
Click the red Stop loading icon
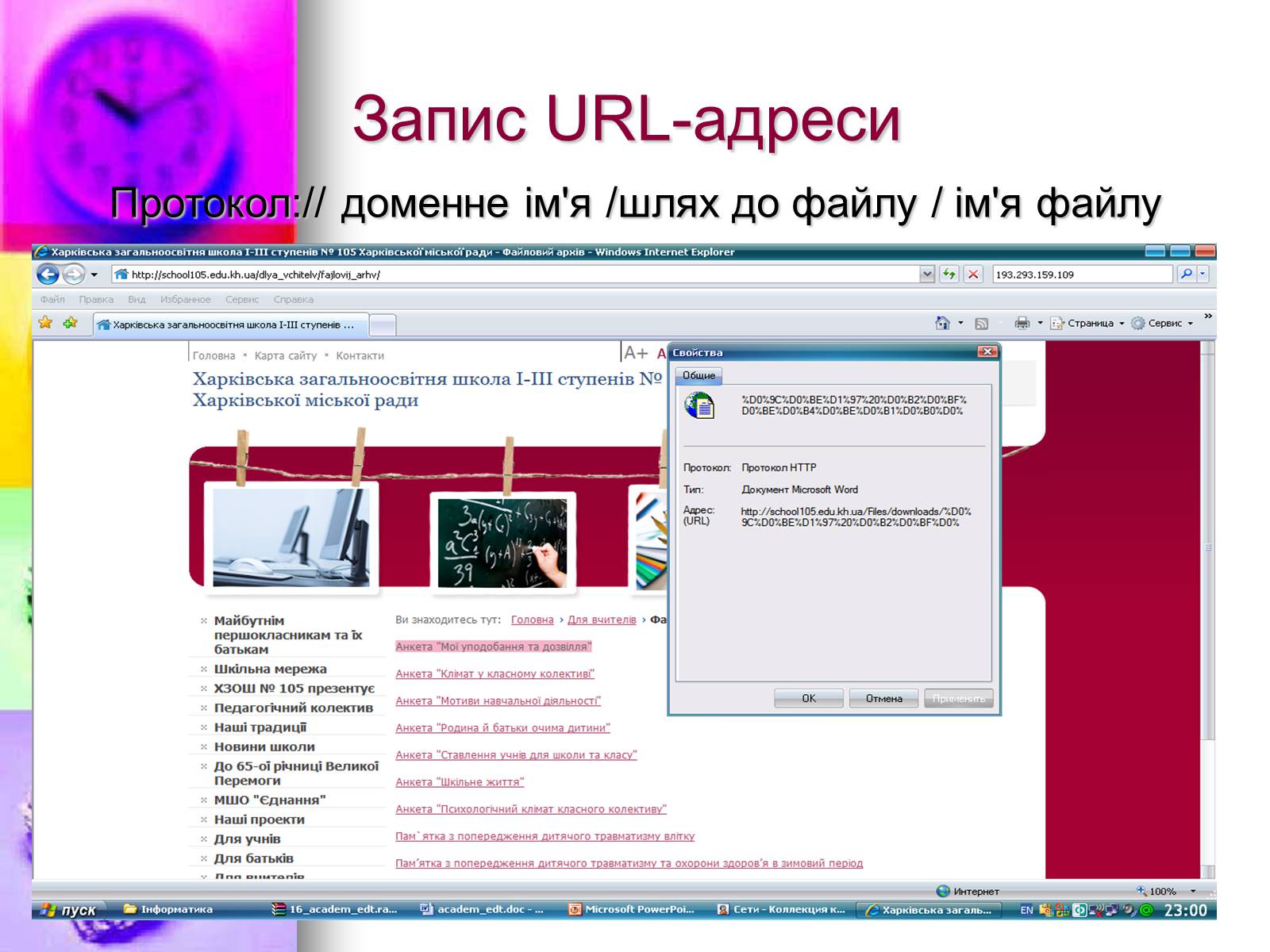[x=973, y=274]
